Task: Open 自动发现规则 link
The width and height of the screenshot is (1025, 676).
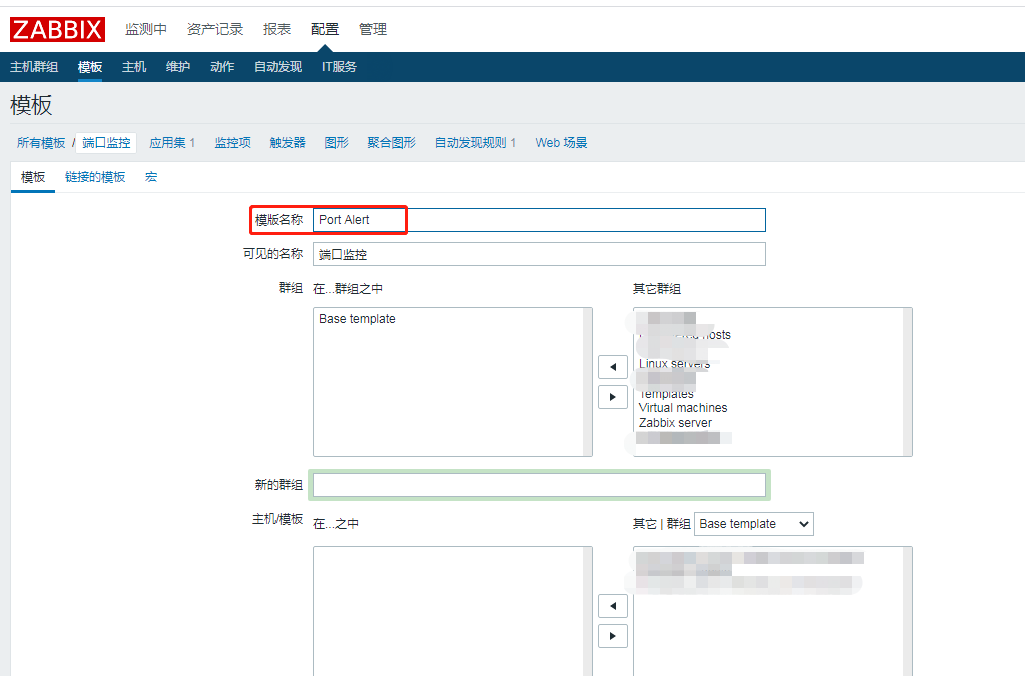Action: pos(475,143)
